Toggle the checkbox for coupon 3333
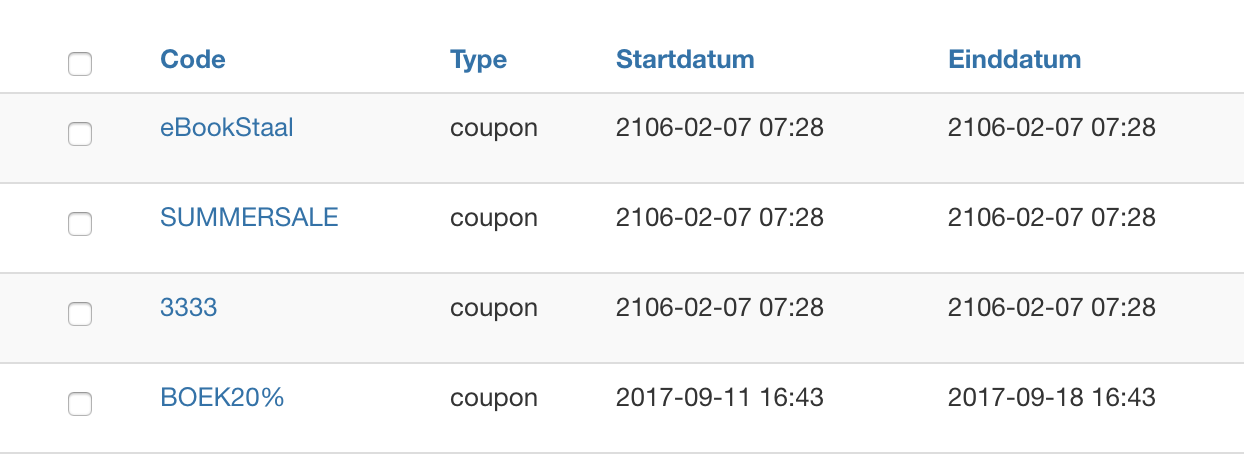 click(x=80, y=314)
